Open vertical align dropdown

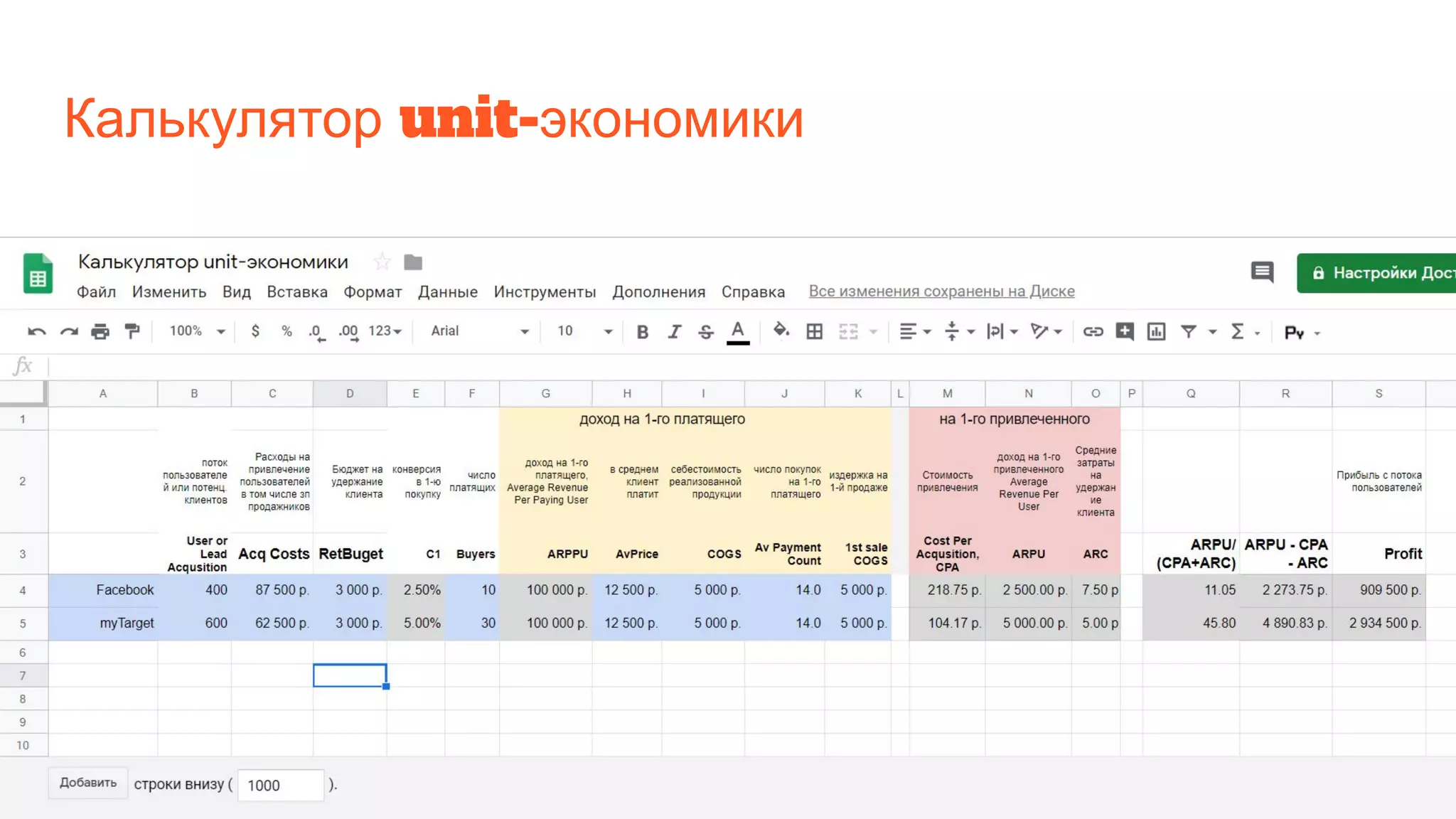point(959,331)
